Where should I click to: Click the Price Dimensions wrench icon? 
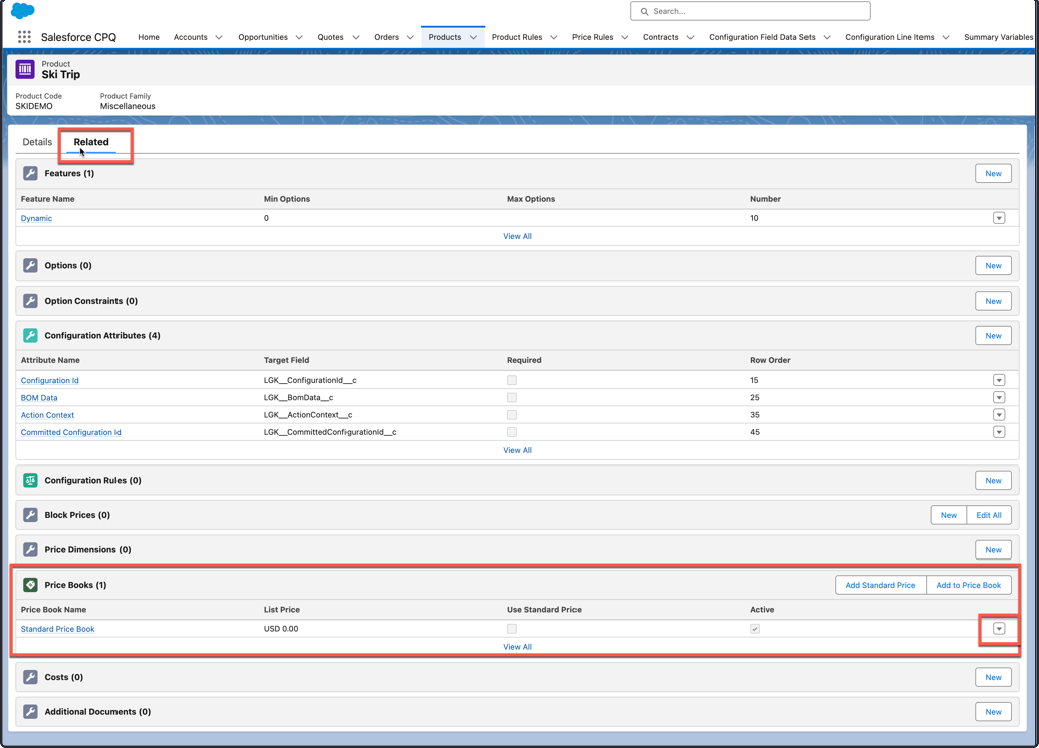30,549
